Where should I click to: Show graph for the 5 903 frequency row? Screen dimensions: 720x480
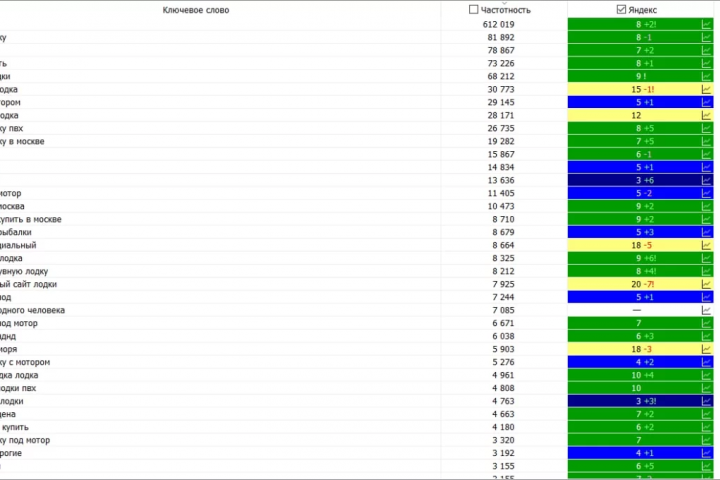click(x=706, y=349)
